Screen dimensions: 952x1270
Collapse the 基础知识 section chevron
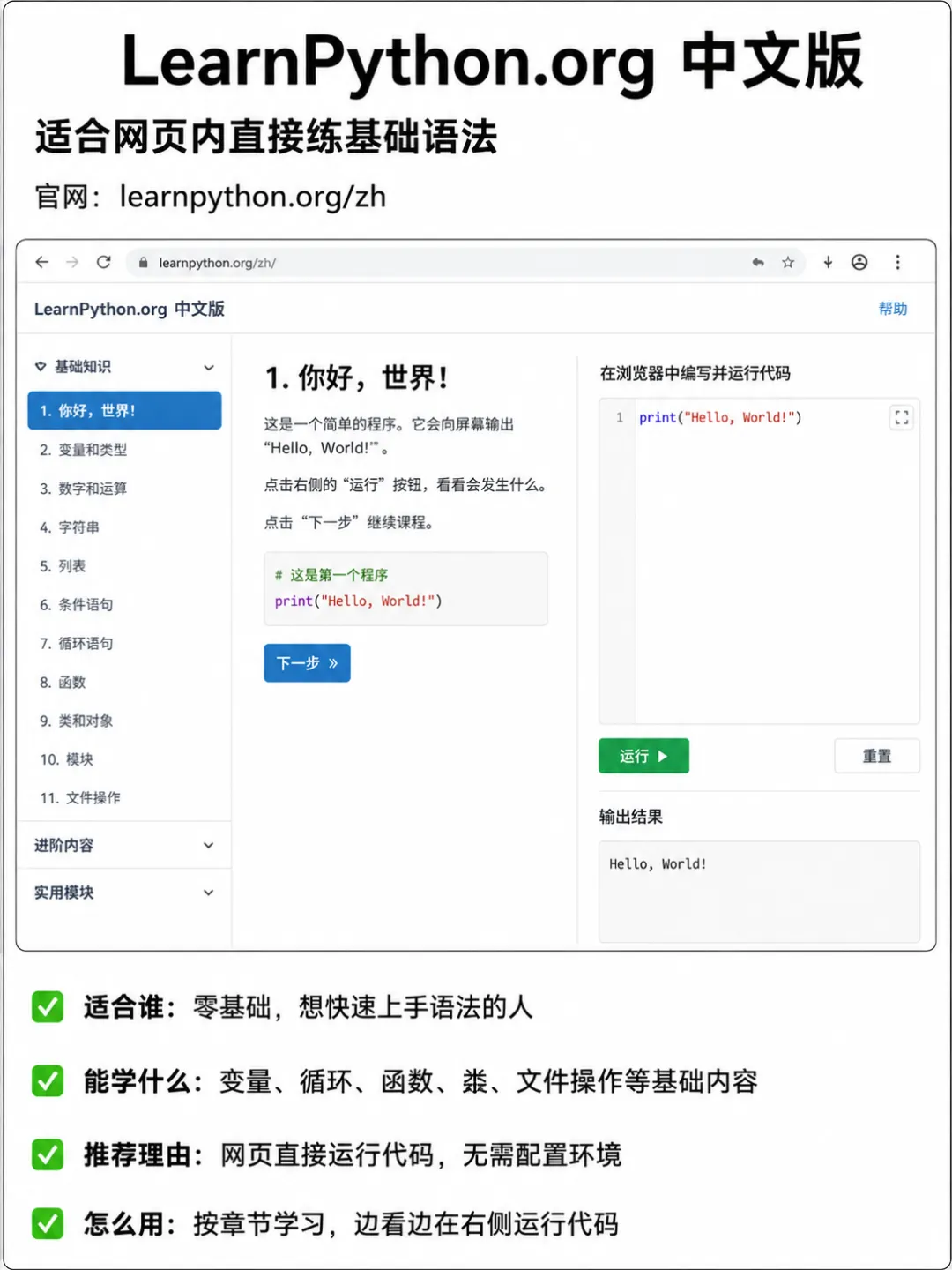[x=209, y=367]
